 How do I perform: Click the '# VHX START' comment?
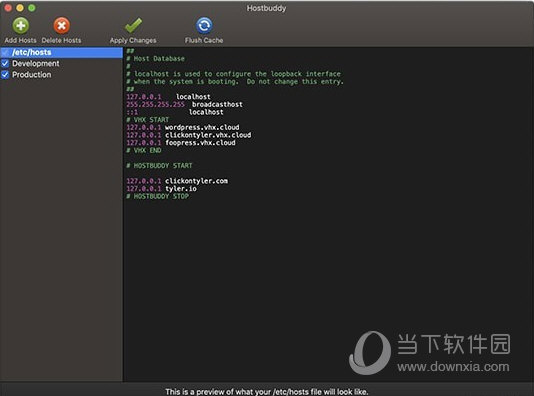click(x=147, y=120)
